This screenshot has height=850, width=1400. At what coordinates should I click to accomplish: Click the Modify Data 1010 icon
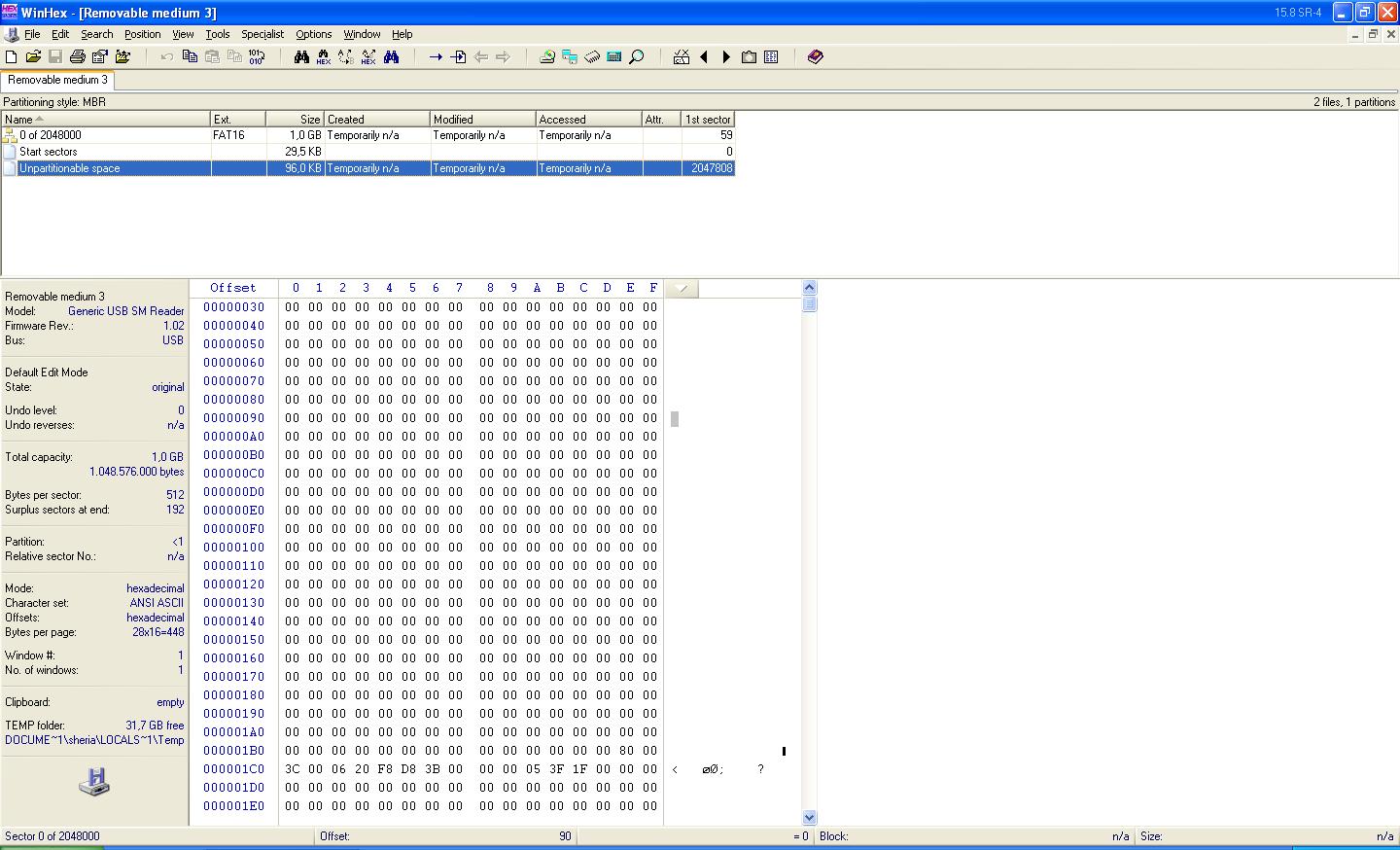pyautogui.click(x=257, y=57)
